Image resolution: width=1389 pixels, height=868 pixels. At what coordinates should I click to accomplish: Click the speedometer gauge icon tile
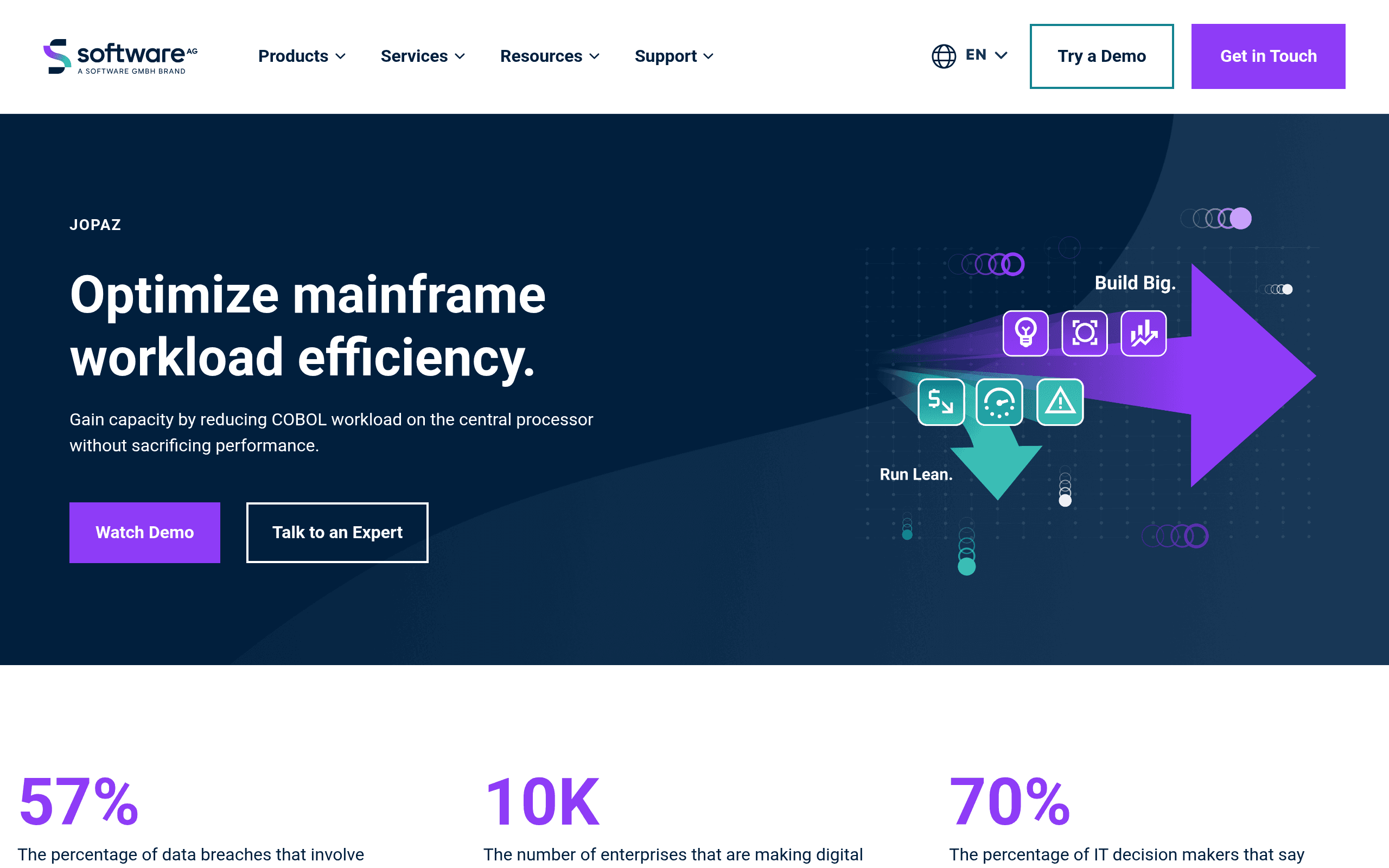coord(999,402)
